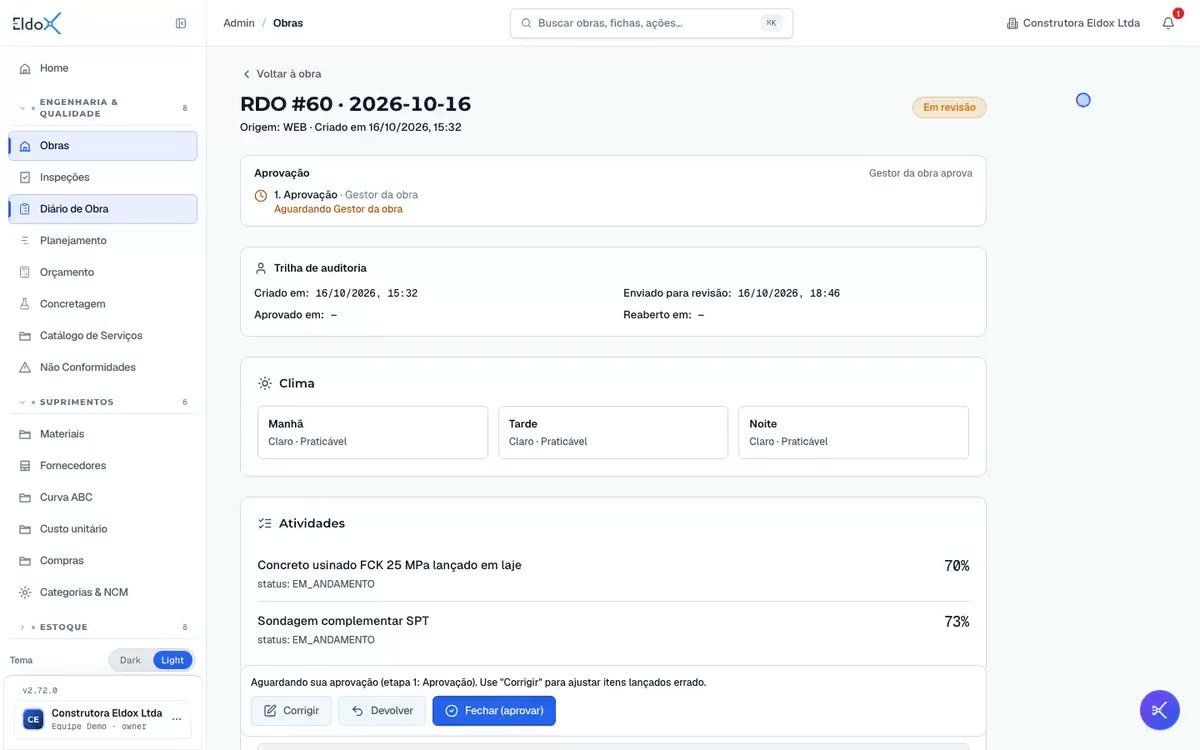Click the Devolver button
The image size is (1200, 750).
[382, 711]
